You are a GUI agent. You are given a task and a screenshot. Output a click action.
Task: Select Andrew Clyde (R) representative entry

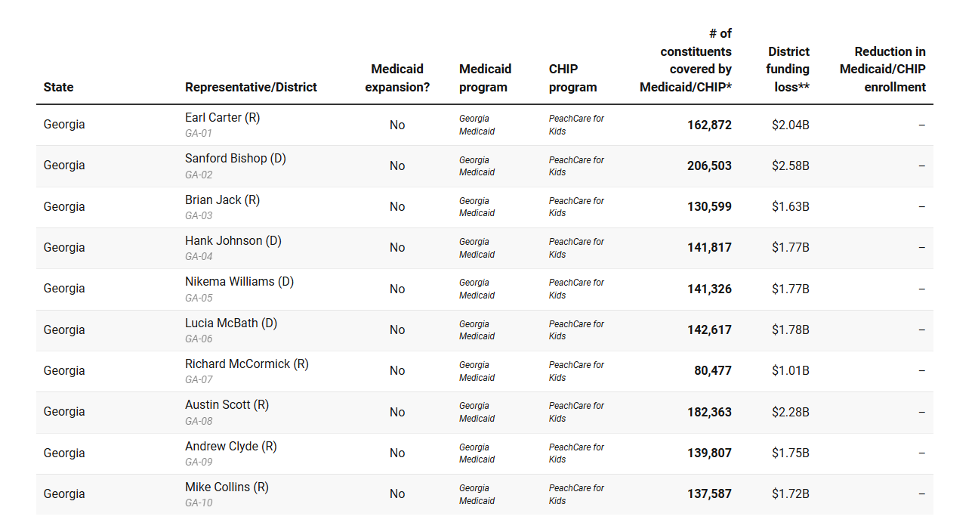[x=230, y=446]
